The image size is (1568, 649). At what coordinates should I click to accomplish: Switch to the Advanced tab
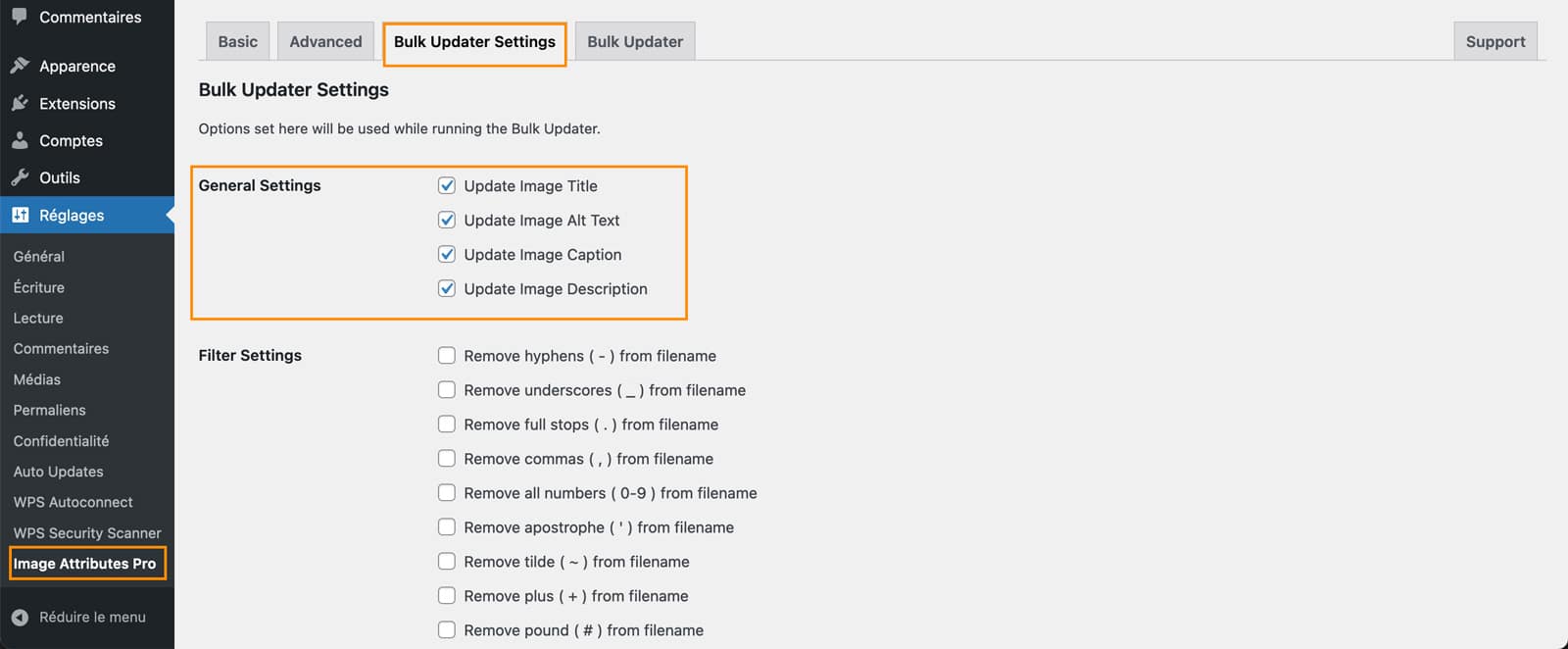(325, 41)
